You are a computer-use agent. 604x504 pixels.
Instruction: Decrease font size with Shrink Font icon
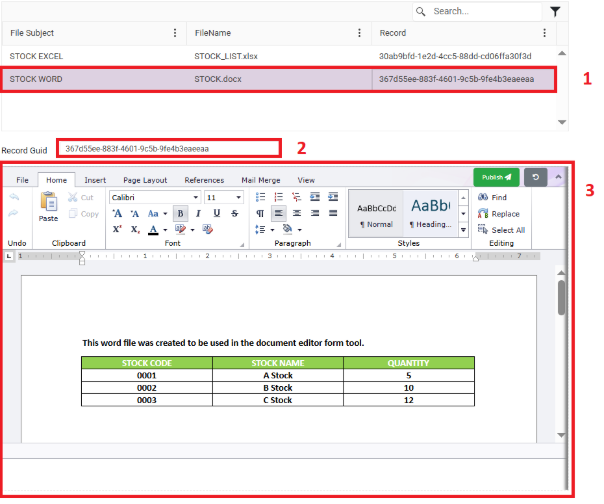[x=134, y=213]
